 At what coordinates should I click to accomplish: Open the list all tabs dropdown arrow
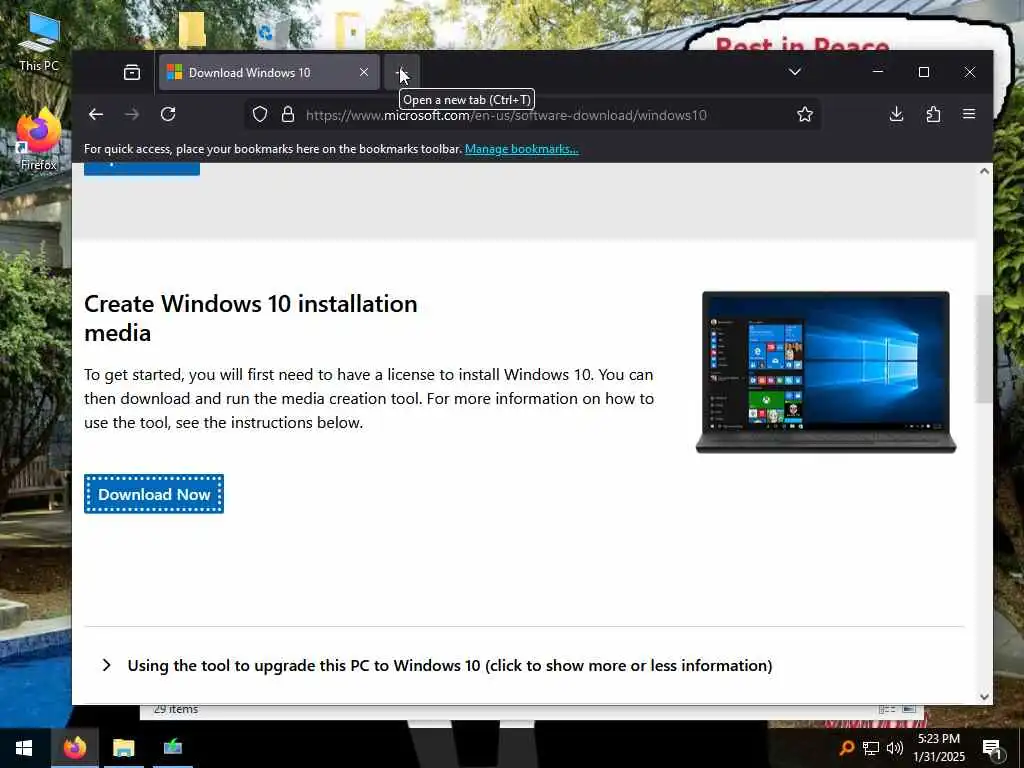tap(795, 72)
